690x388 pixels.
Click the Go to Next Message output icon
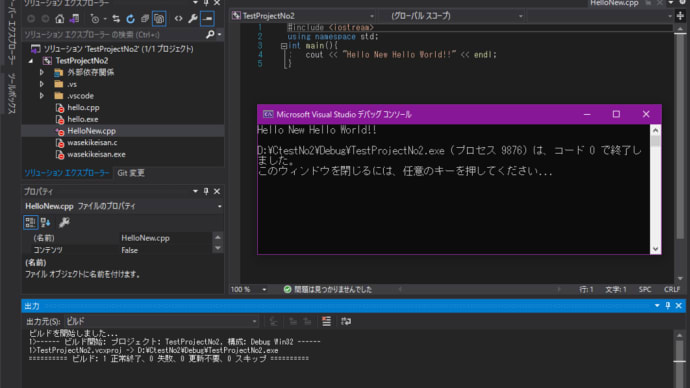308,322
